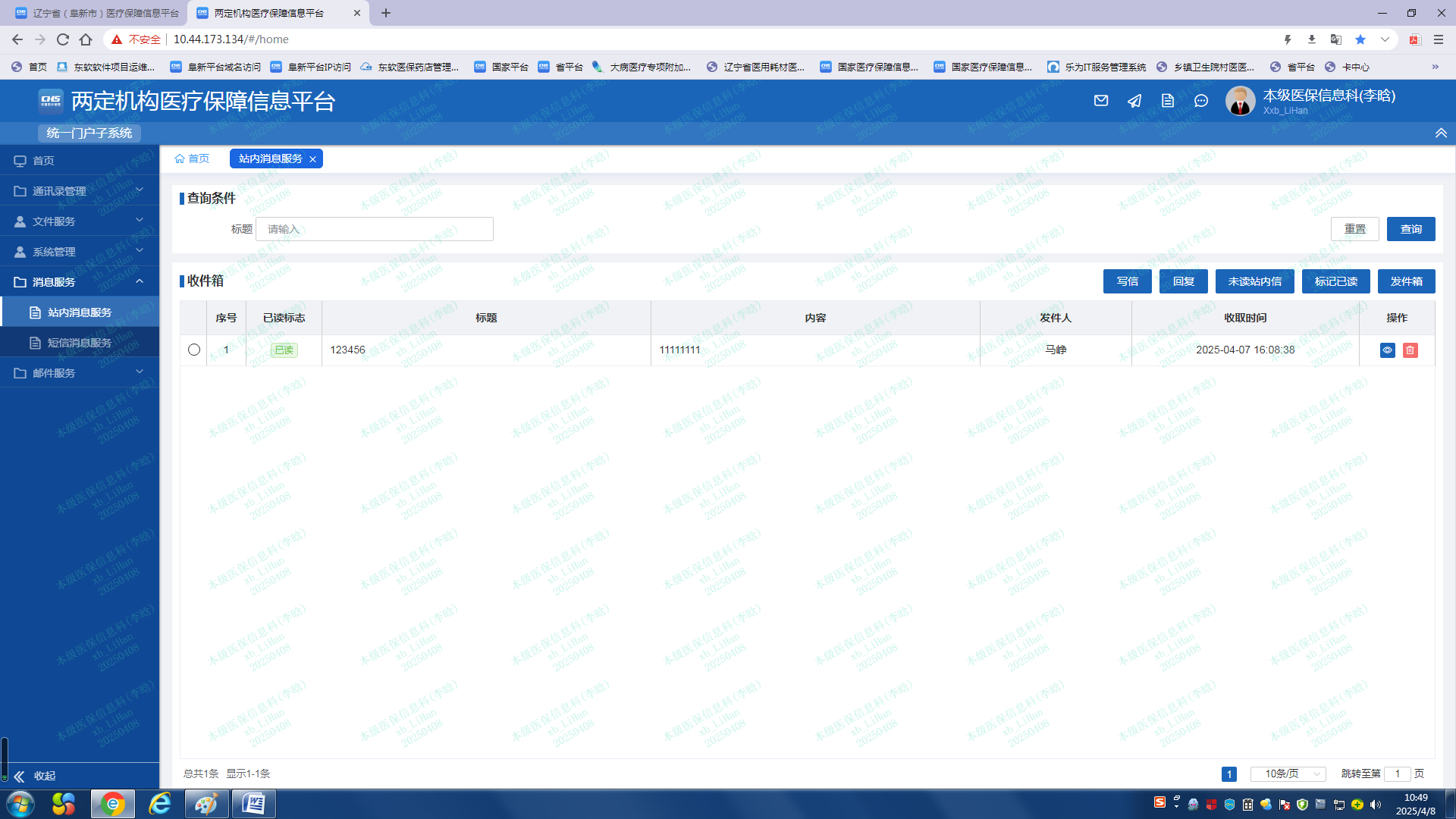Select radio button for row 1
Screen dimensions: 1456x819
[194, 350]
